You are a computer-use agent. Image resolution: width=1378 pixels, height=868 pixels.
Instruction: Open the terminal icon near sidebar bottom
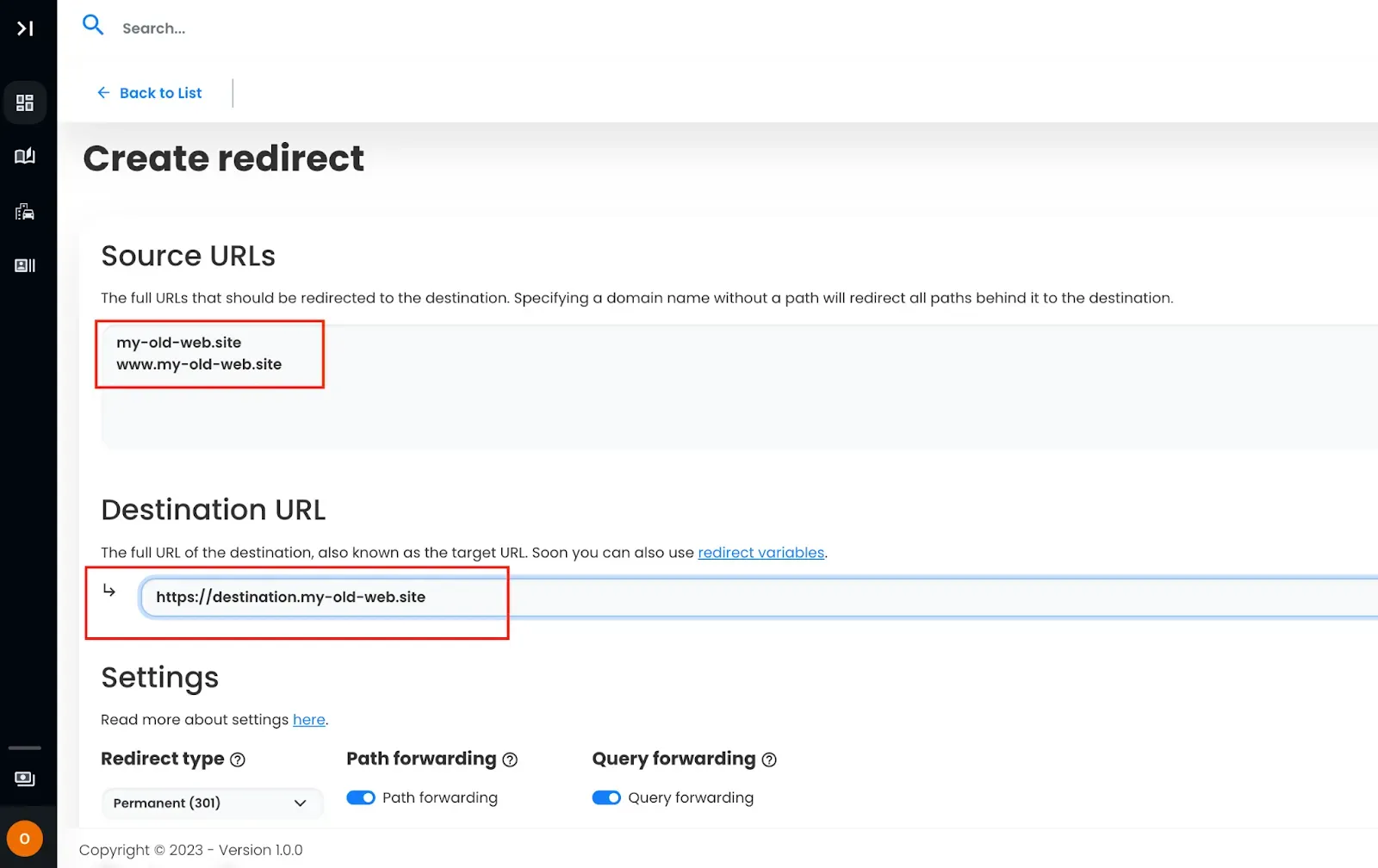[23, 778]
